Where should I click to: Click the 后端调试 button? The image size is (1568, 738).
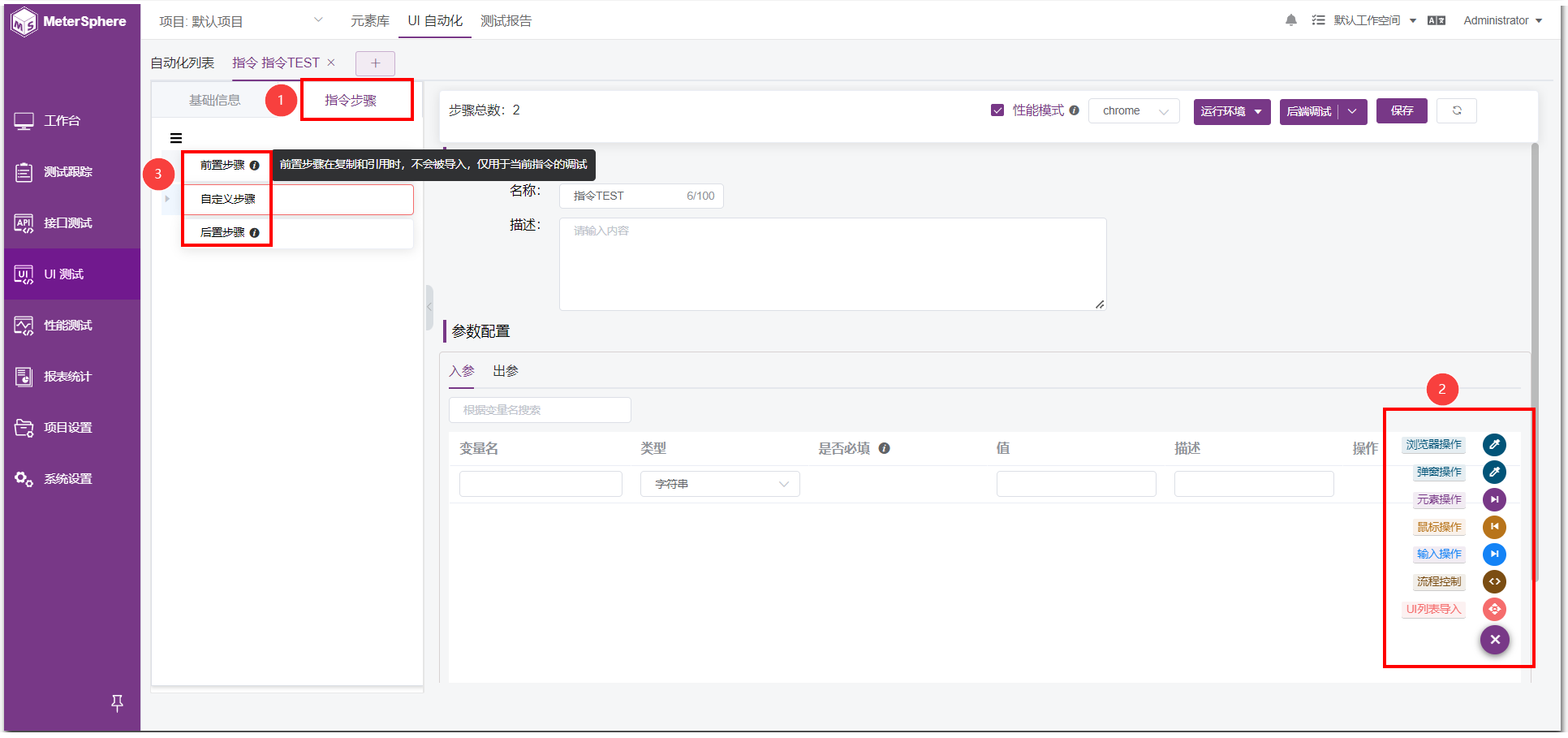pos(1309,112)
